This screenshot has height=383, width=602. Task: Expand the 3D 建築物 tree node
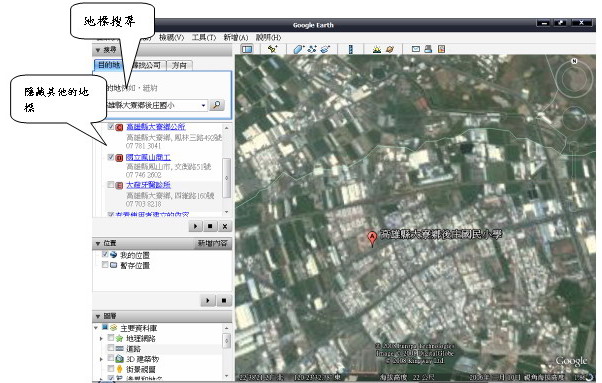click(x=101, y=359)
